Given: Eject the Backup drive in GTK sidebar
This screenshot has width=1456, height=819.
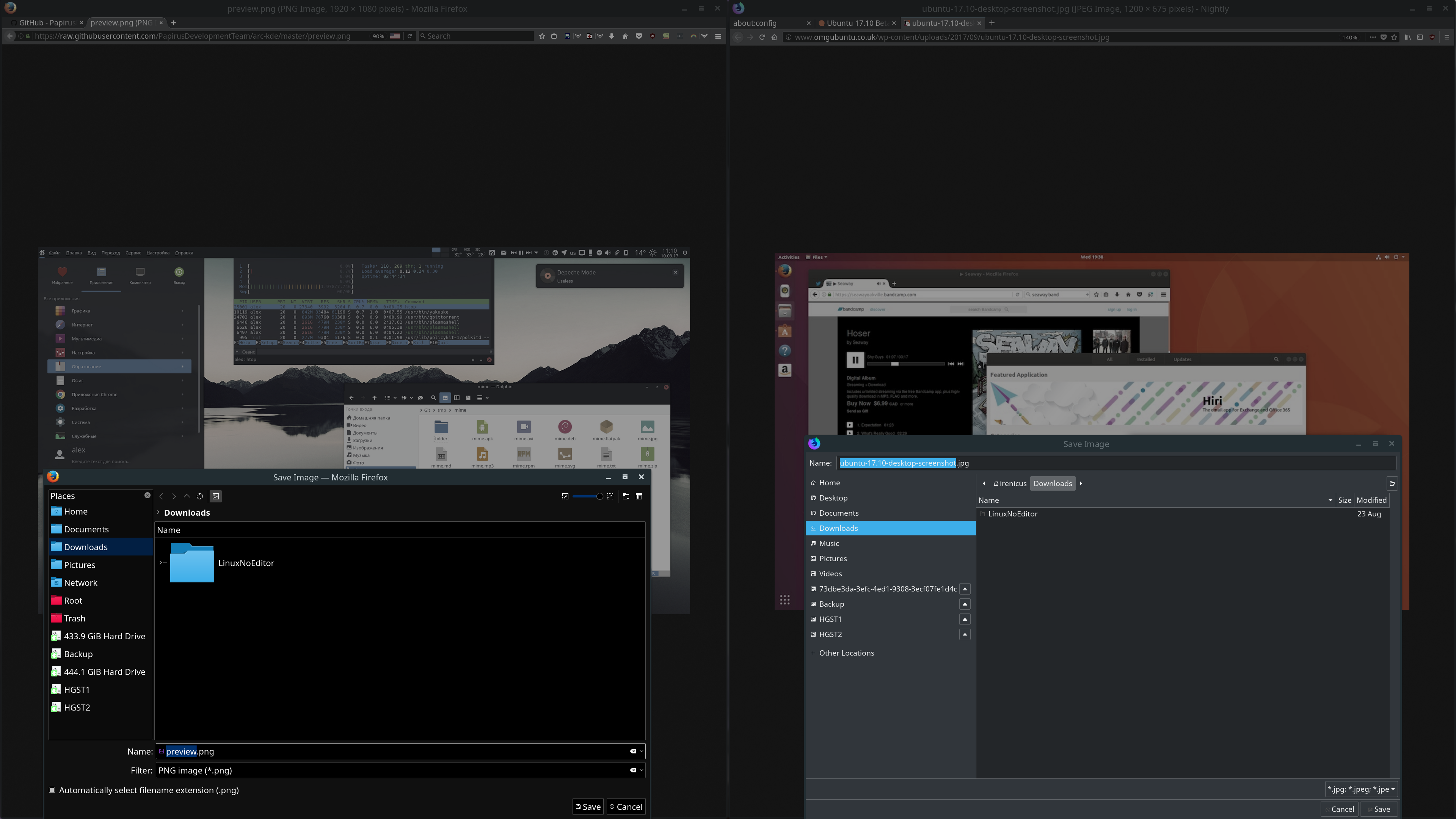Looking at the screenshot, I should pyautogui.click(x=965, y=604).
